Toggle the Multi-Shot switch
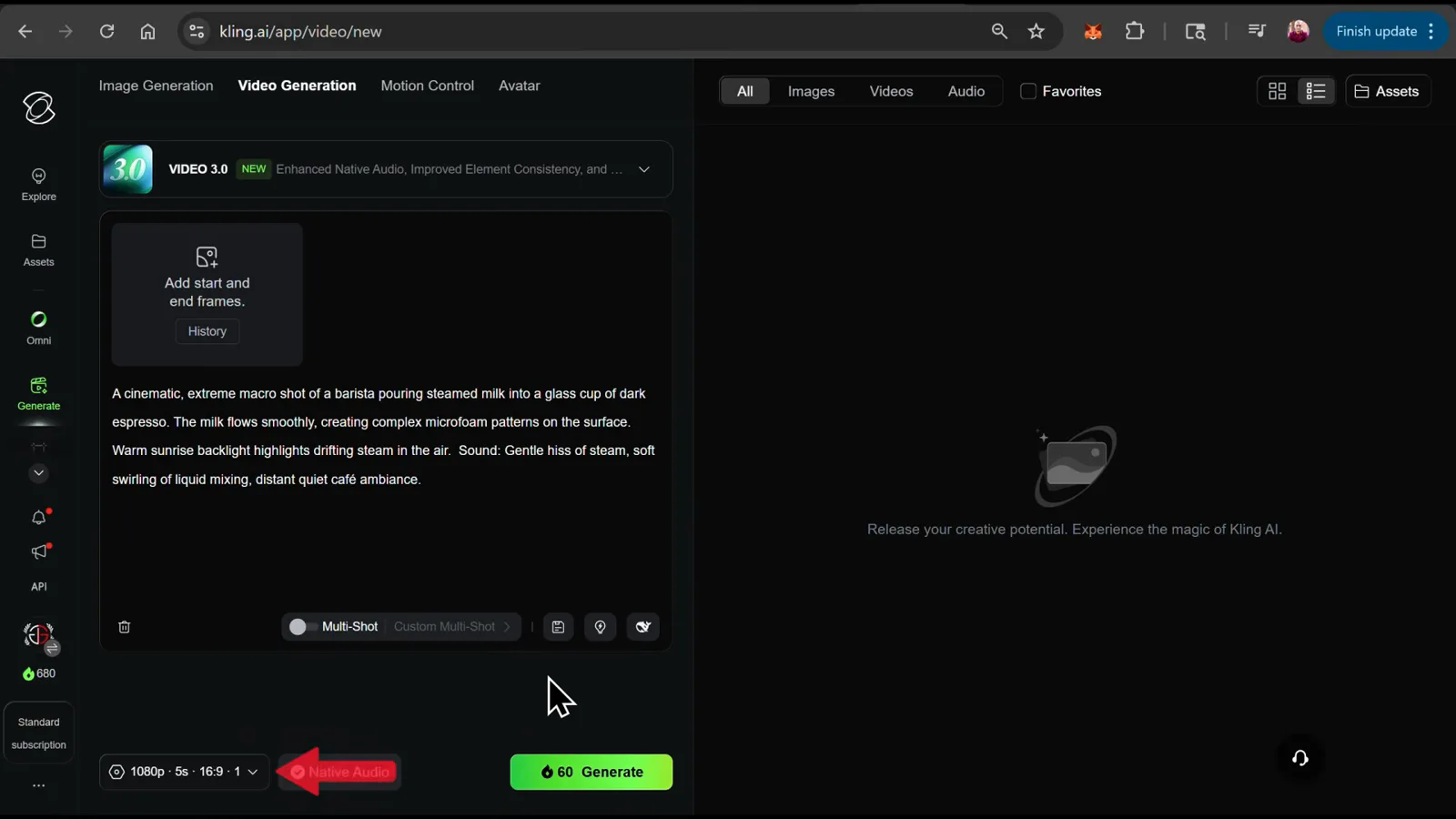Screen dimensions: 1456x819 (303, 627)
